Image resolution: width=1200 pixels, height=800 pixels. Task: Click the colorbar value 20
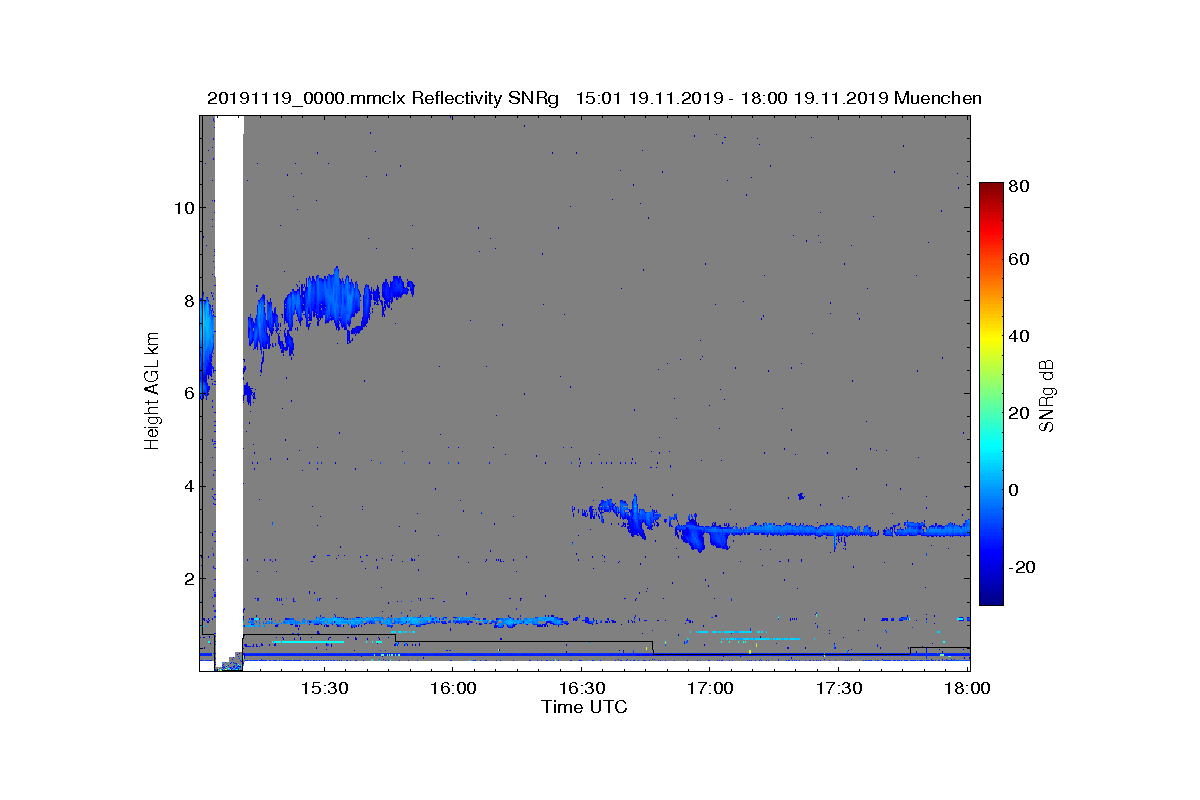[1021, 413]
